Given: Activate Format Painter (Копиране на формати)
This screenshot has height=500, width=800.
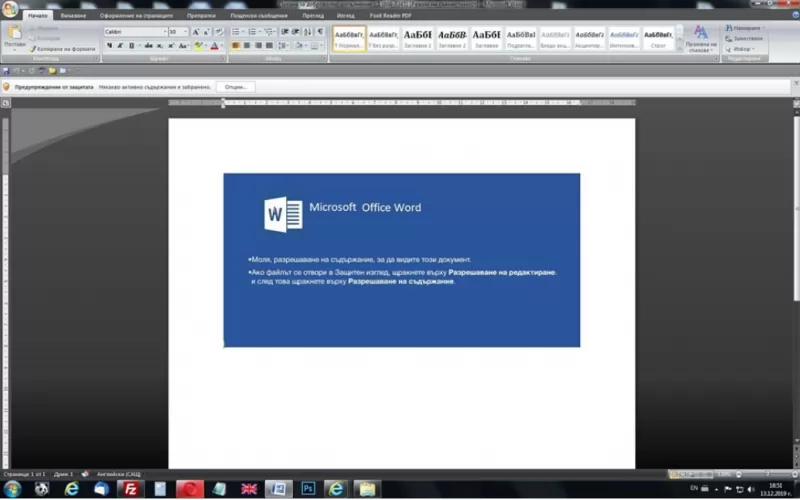Looking at the screenshot, I should pyautogui.click(x=62, y=49).
